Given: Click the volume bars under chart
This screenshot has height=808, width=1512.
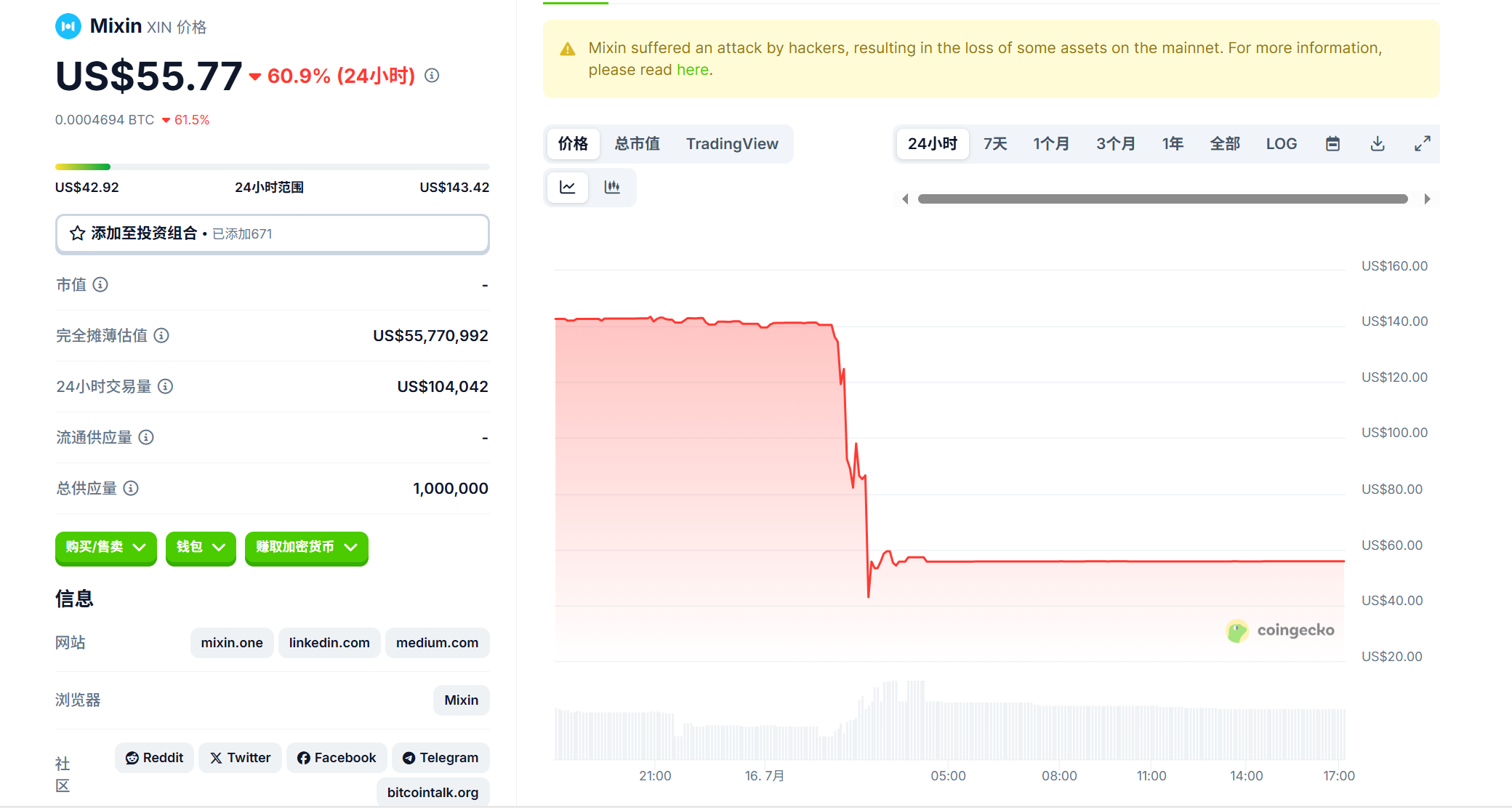Looking at the screenshot, I should pyautogui.click(x=949, y=720).
